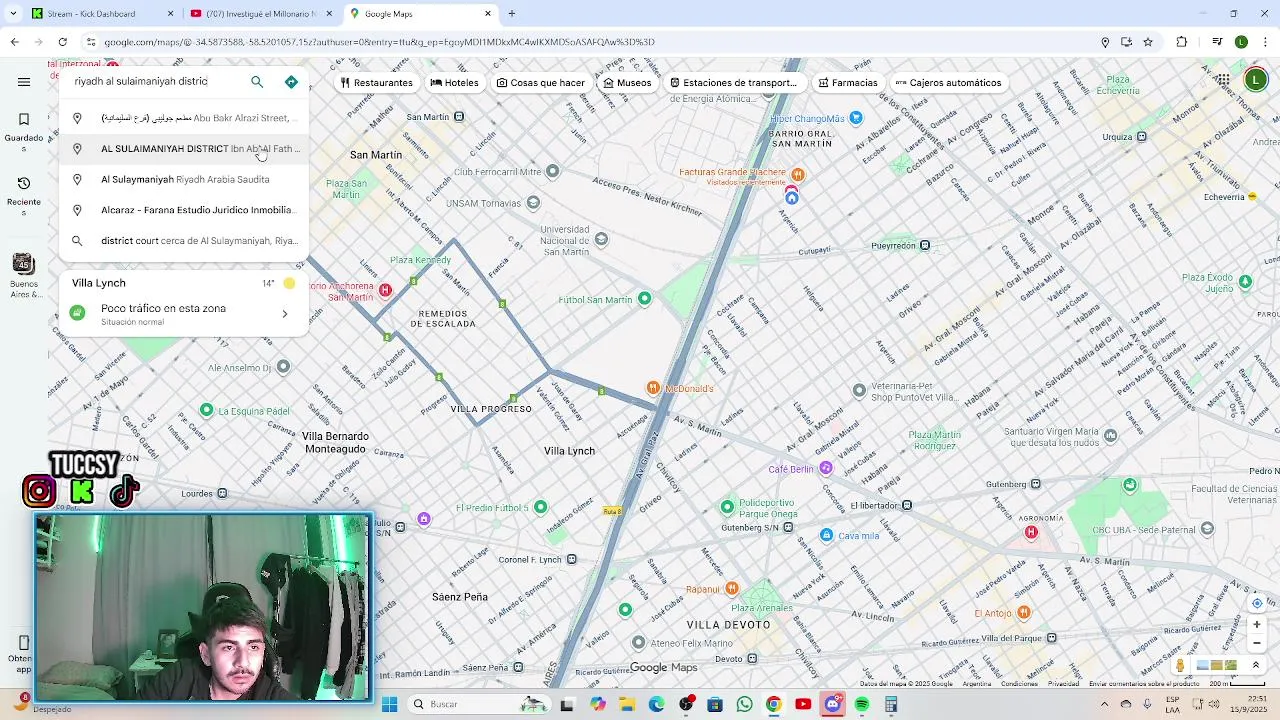Filter map by Estaciones de transporte
The width and height of the screenshot is (1280, 720).
(x=733, y=83)
